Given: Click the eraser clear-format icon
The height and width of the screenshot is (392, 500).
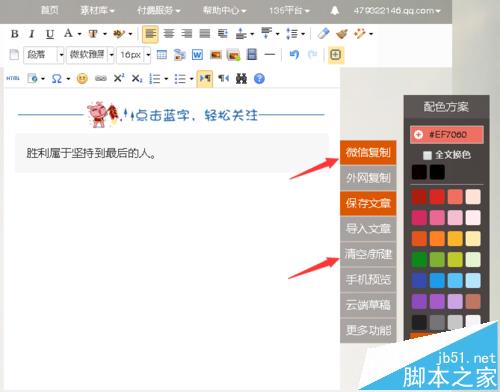Looking at the screenshot, I should pyautogui.click(x=323, y=34).
